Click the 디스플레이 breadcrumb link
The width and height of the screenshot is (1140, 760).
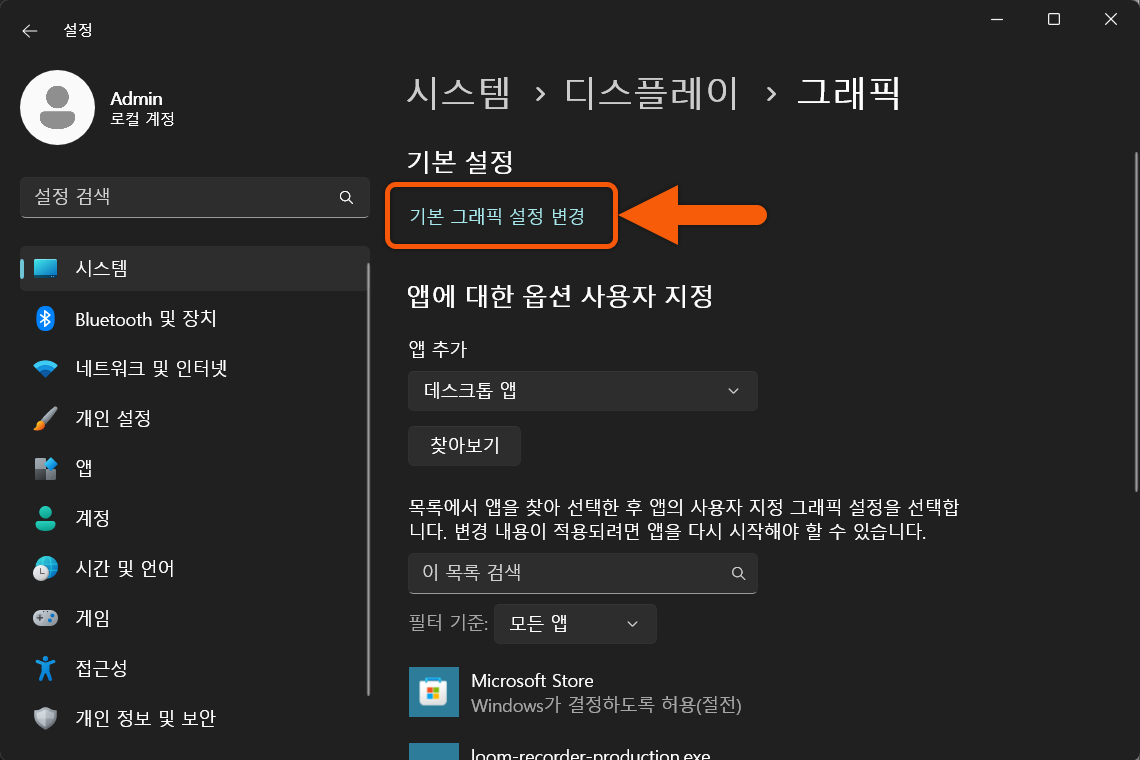point(651,93)
